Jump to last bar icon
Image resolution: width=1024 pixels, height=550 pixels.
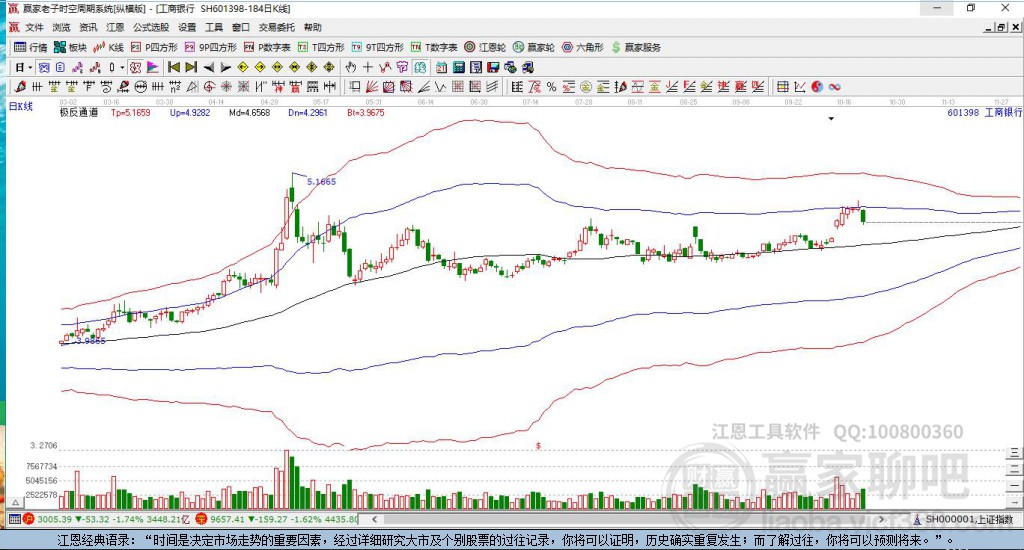click(191, 67)
